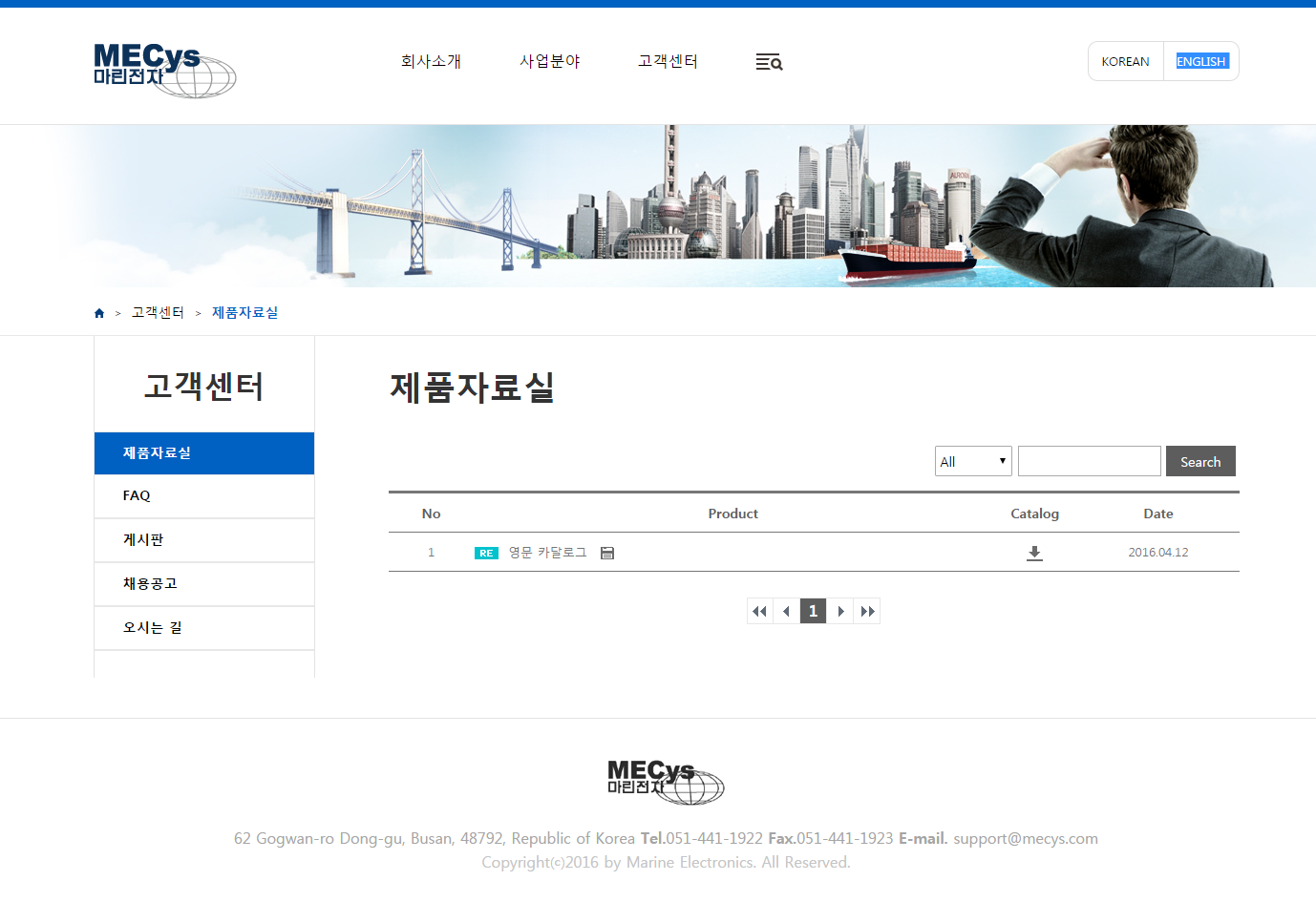The height and width of the screenshot is (923, 1316).
Task: Open the sitemap search menu icon
Action: pos(769,62)
